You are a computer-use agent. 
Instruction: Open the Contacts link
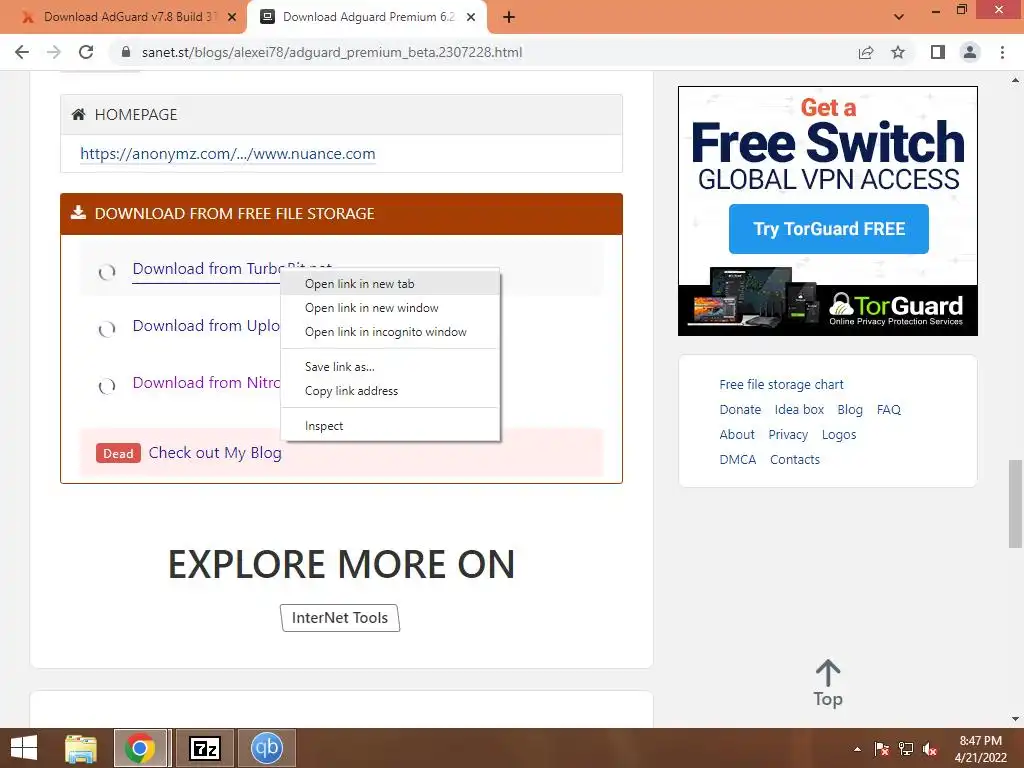(x=794, y=459)
